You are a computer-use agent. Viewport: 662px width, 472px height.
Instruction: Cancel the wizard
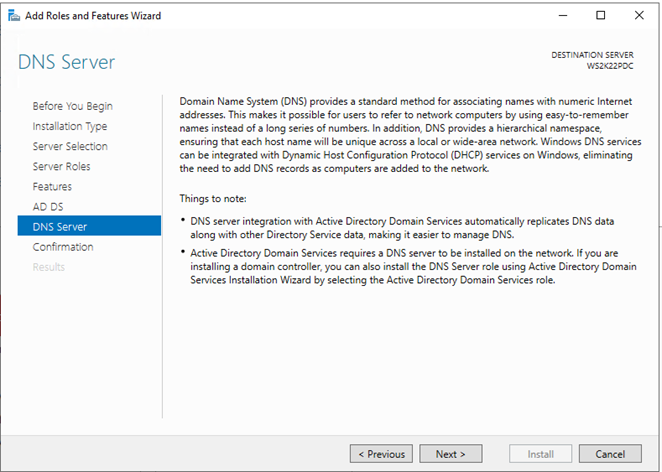click(x=610, y=454)
